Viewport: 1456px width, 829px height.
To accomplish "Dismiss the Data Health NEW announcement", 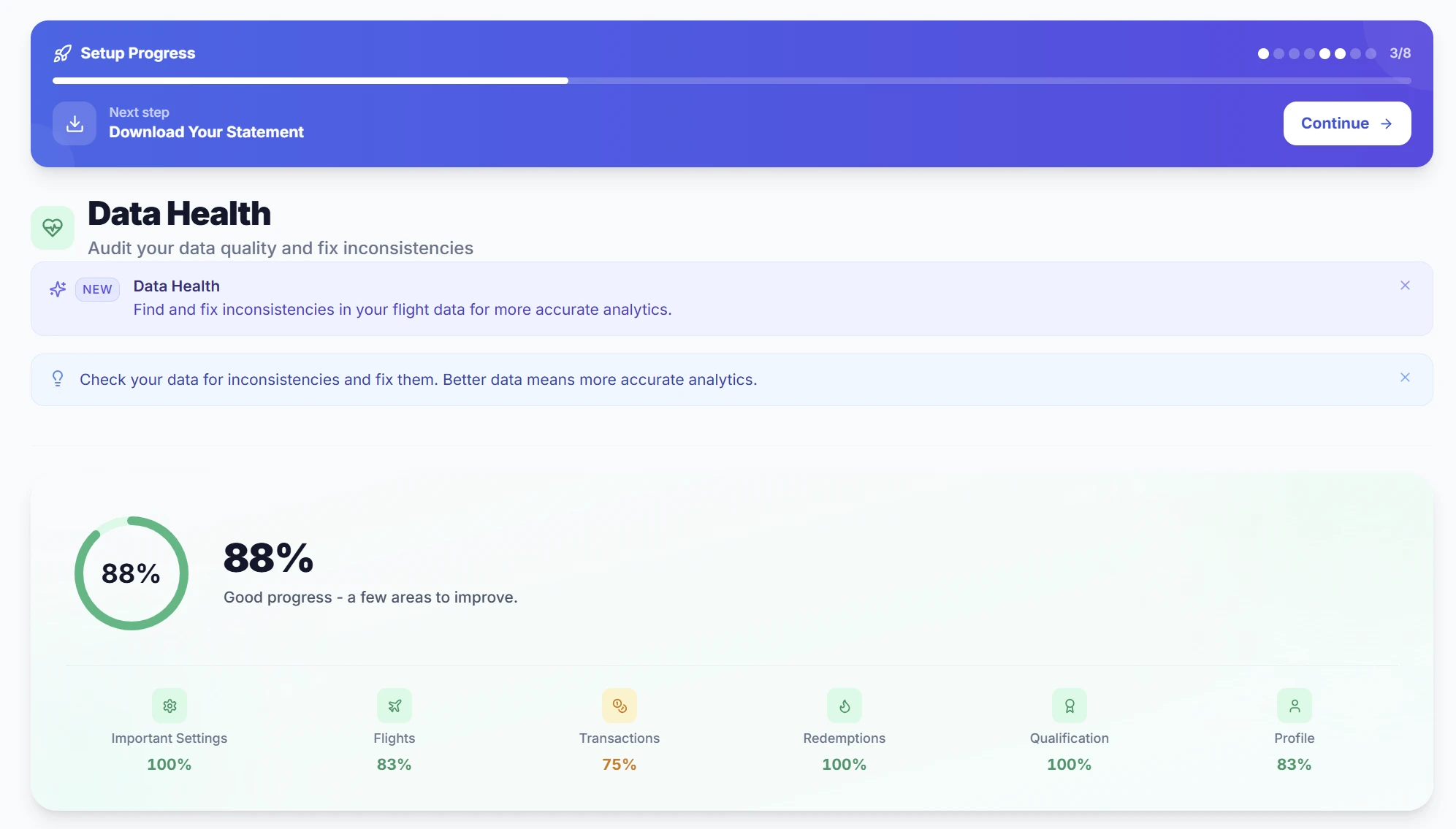I will 1405,286.
